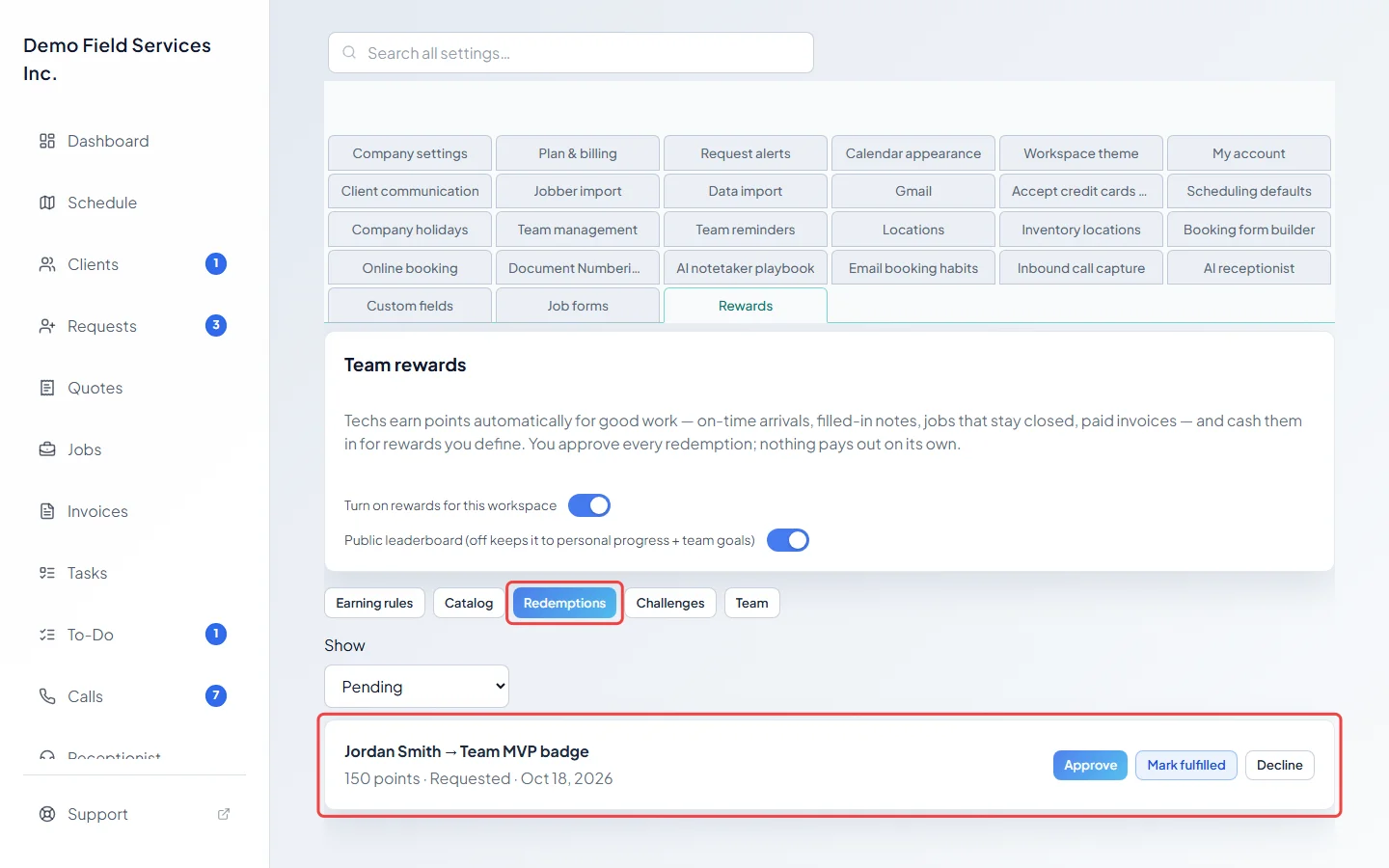Viewport: 1389px width, 868px height.
Task: Click the Calls badge showing 7
Action: (216, 696)
